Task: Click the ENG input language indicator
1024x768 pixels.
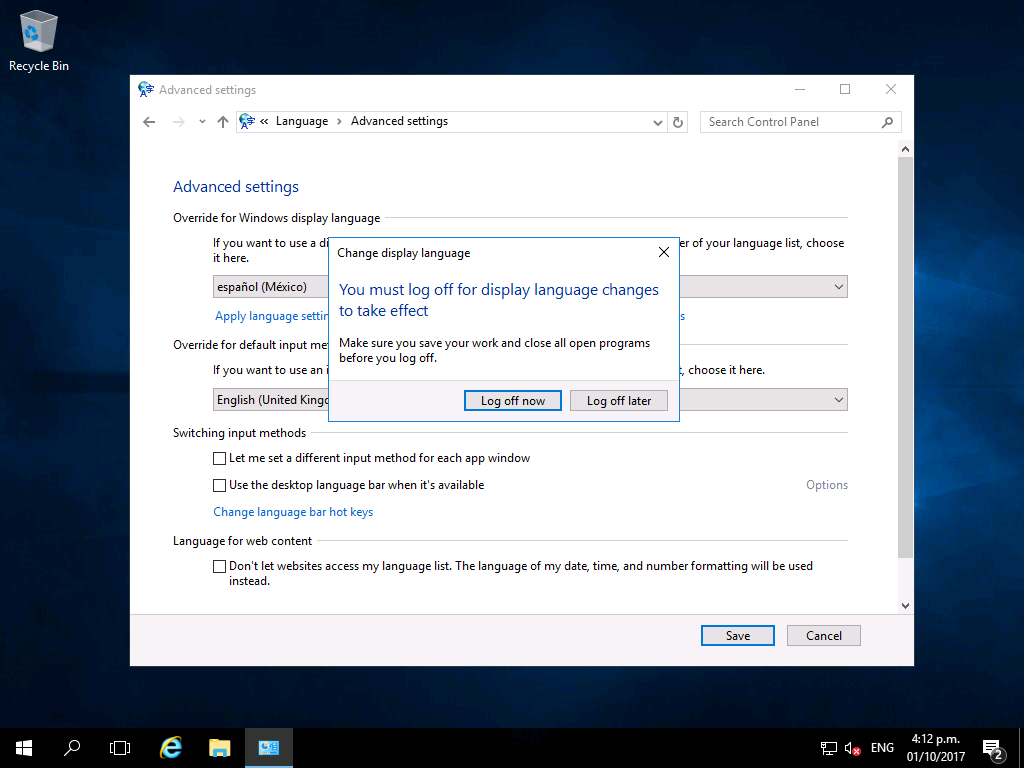Action: (x=882, y=748)
